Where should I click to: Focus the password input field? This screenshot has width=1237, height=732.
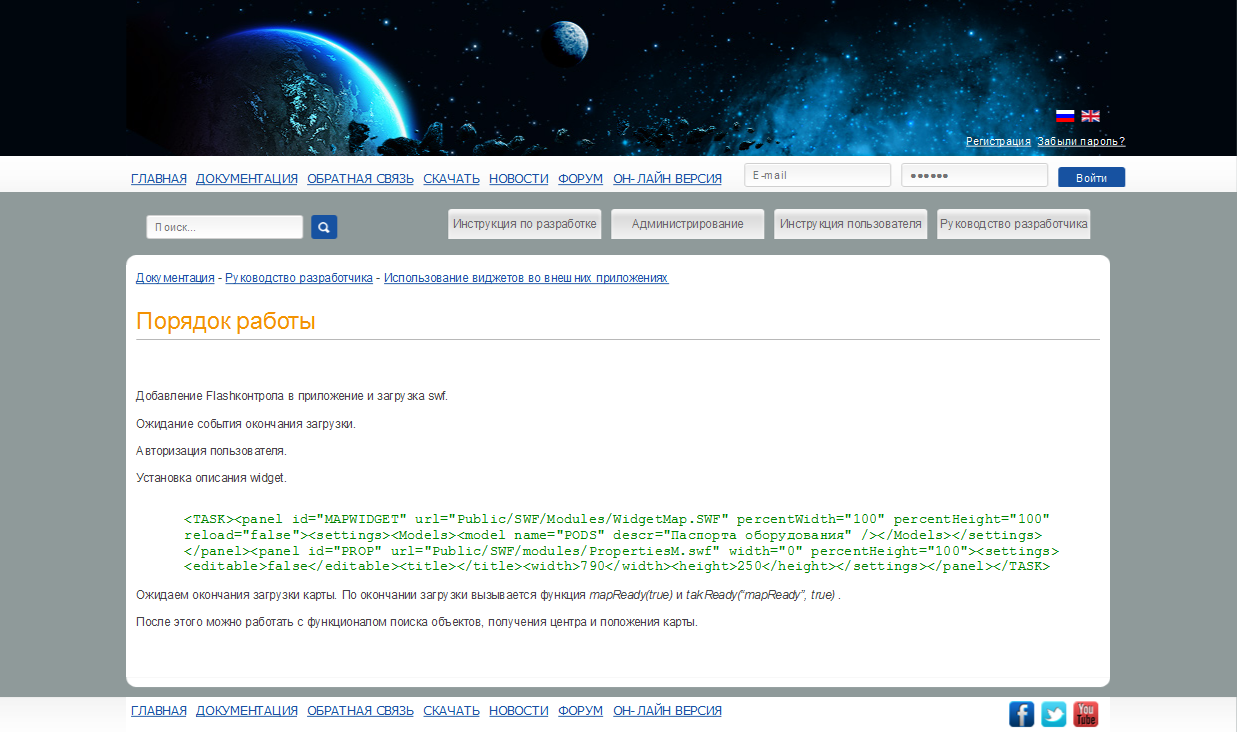[x=974, y=175]
